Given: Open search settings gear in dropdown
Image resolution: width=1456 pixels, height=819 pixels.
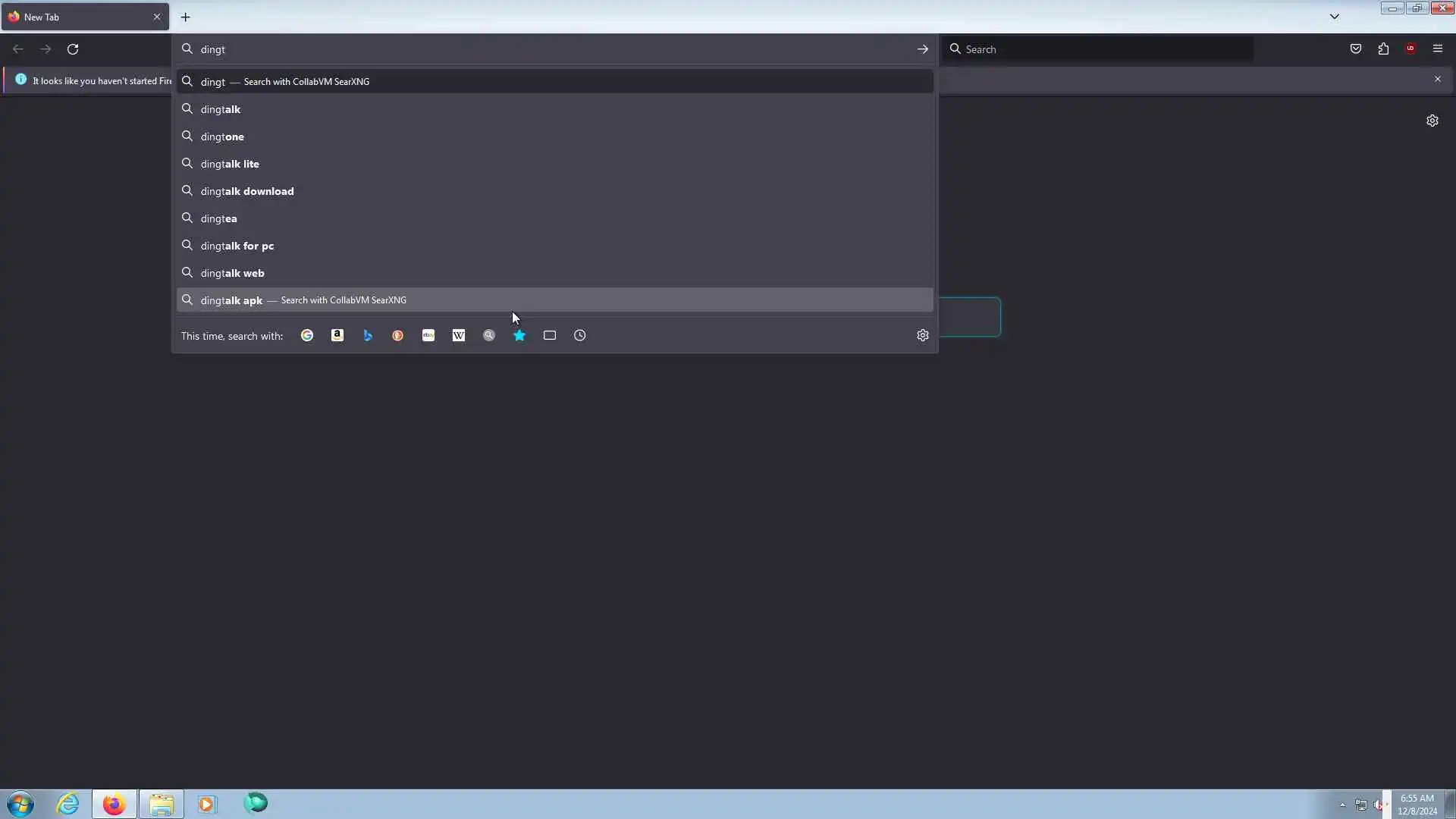Looking at the screenshot, I should tap(923, 335).
